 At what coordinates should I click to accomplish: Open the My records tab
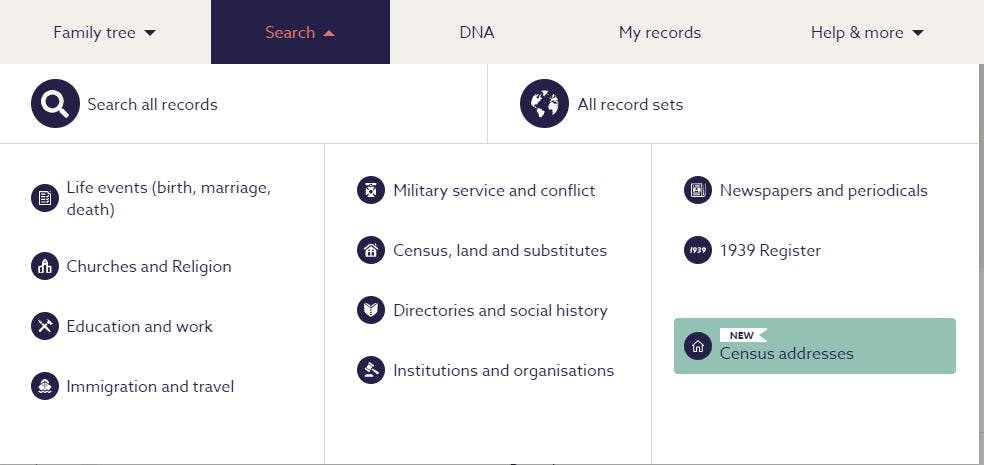tap(660, 32)
